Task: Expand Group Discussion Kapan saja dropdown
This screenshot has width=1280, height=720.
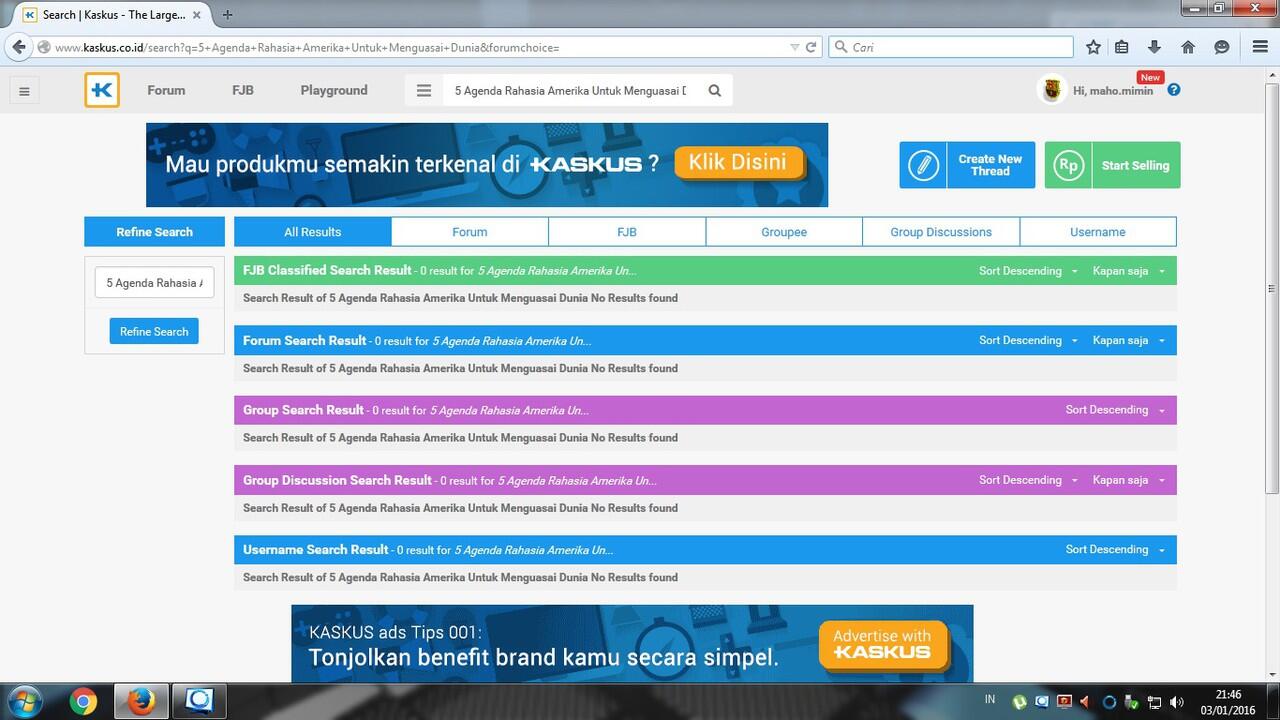Action: pos(1129,480)
